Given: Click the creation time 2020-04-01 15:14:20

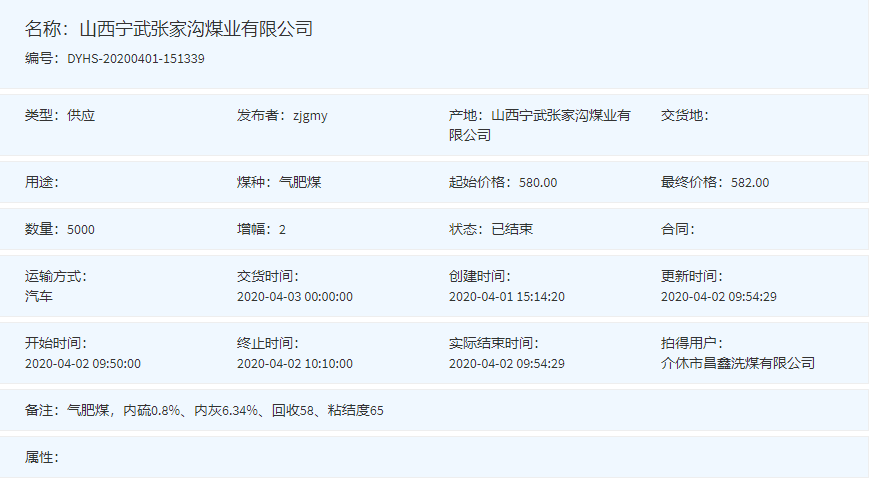Looking at the screenshot, I should coord(507,297).
